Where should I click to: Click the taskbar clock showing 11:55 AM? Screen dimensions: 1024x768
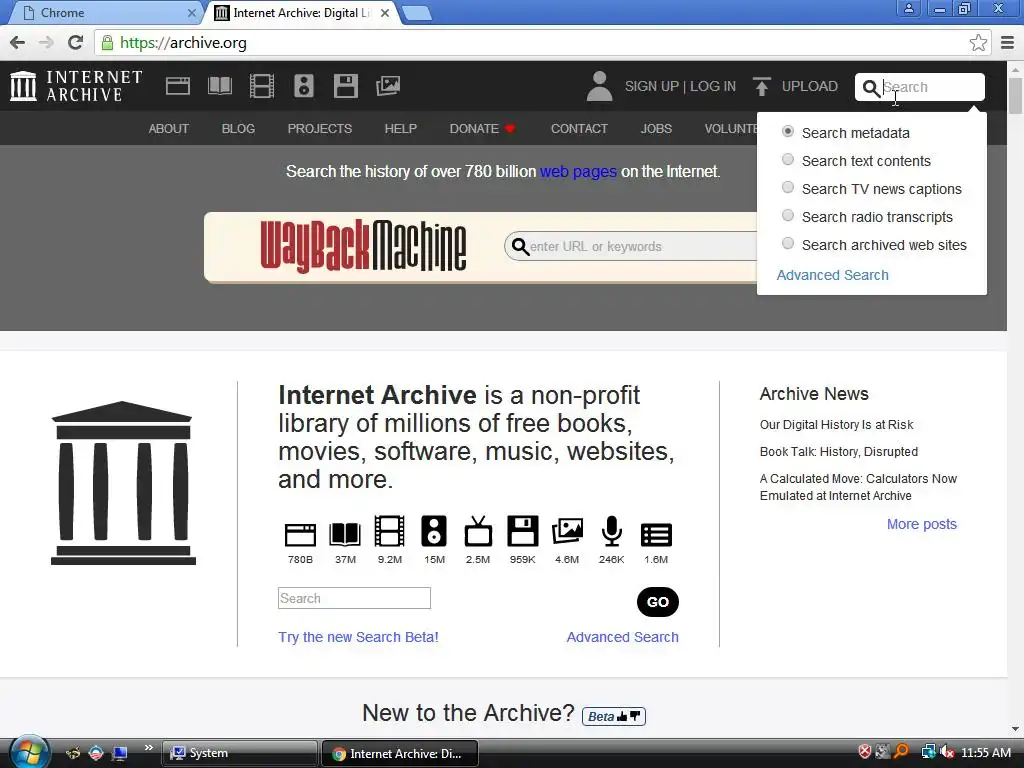tap(986, 753)
